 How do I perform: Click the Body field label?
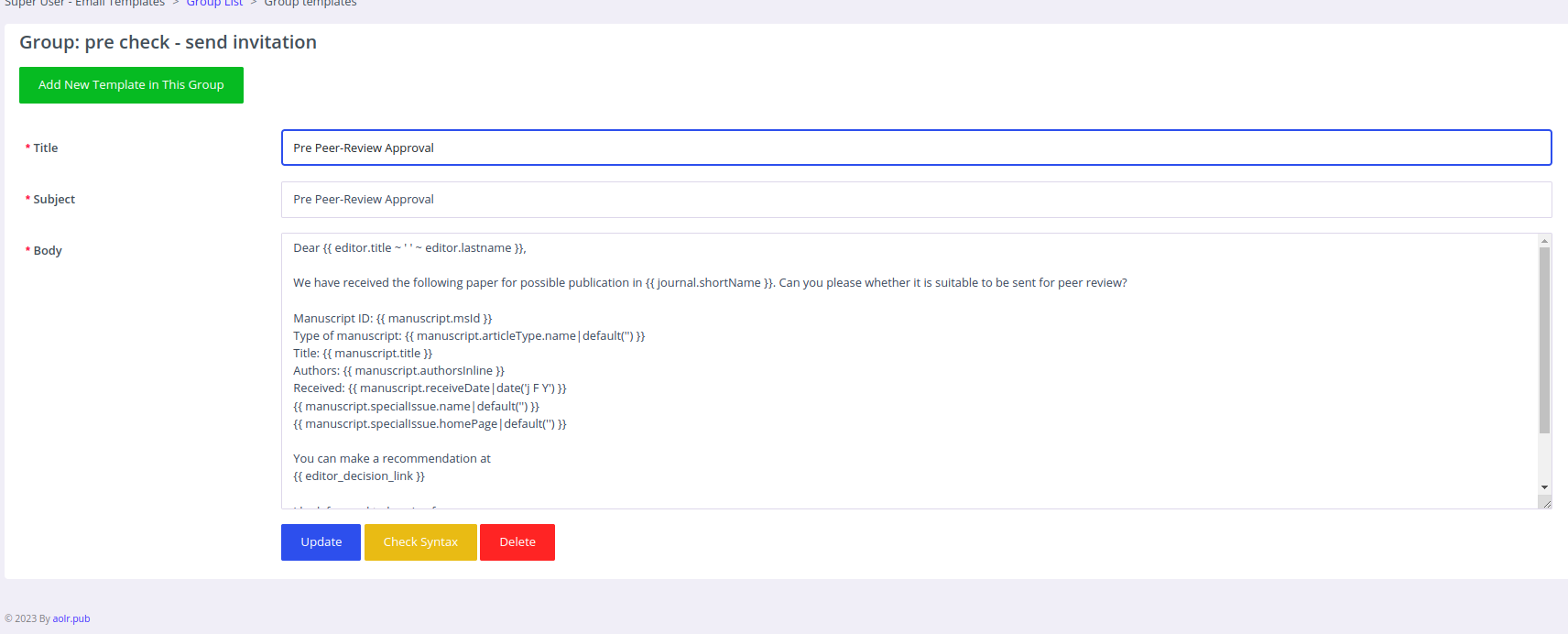coord(48,251)
